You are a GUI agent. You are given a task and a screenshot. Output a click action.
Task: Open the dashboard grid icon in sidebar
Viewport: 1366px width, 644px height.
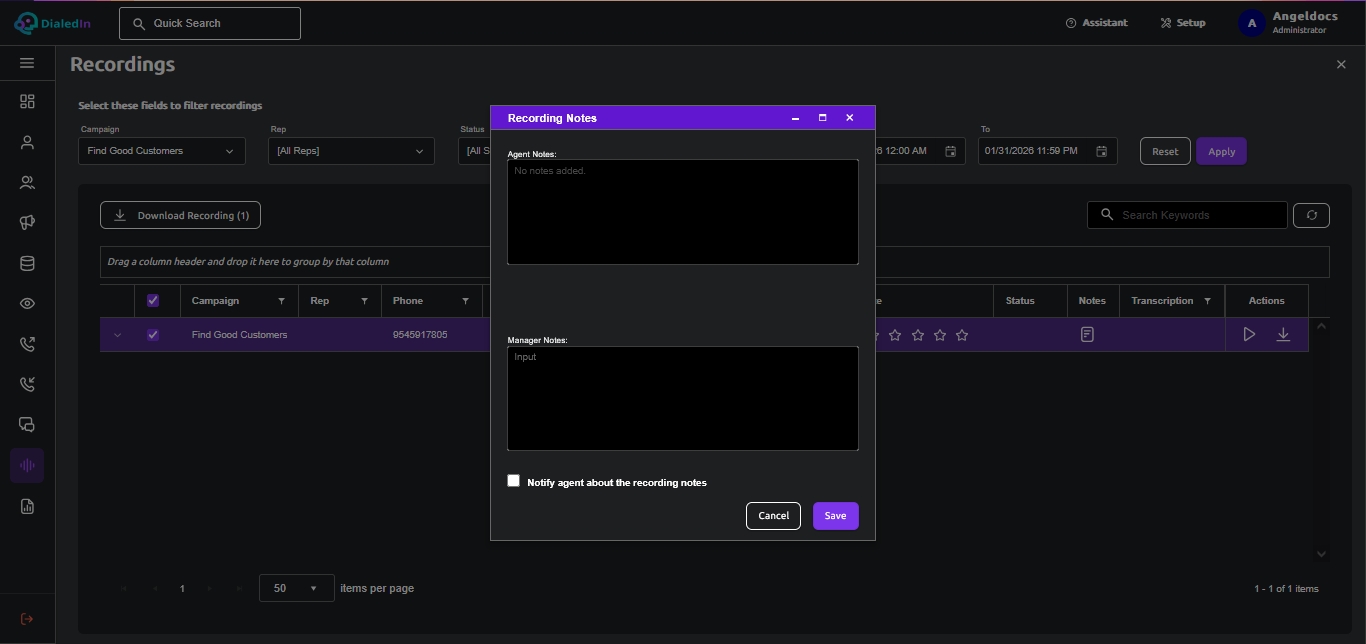[x=27, y=101]
